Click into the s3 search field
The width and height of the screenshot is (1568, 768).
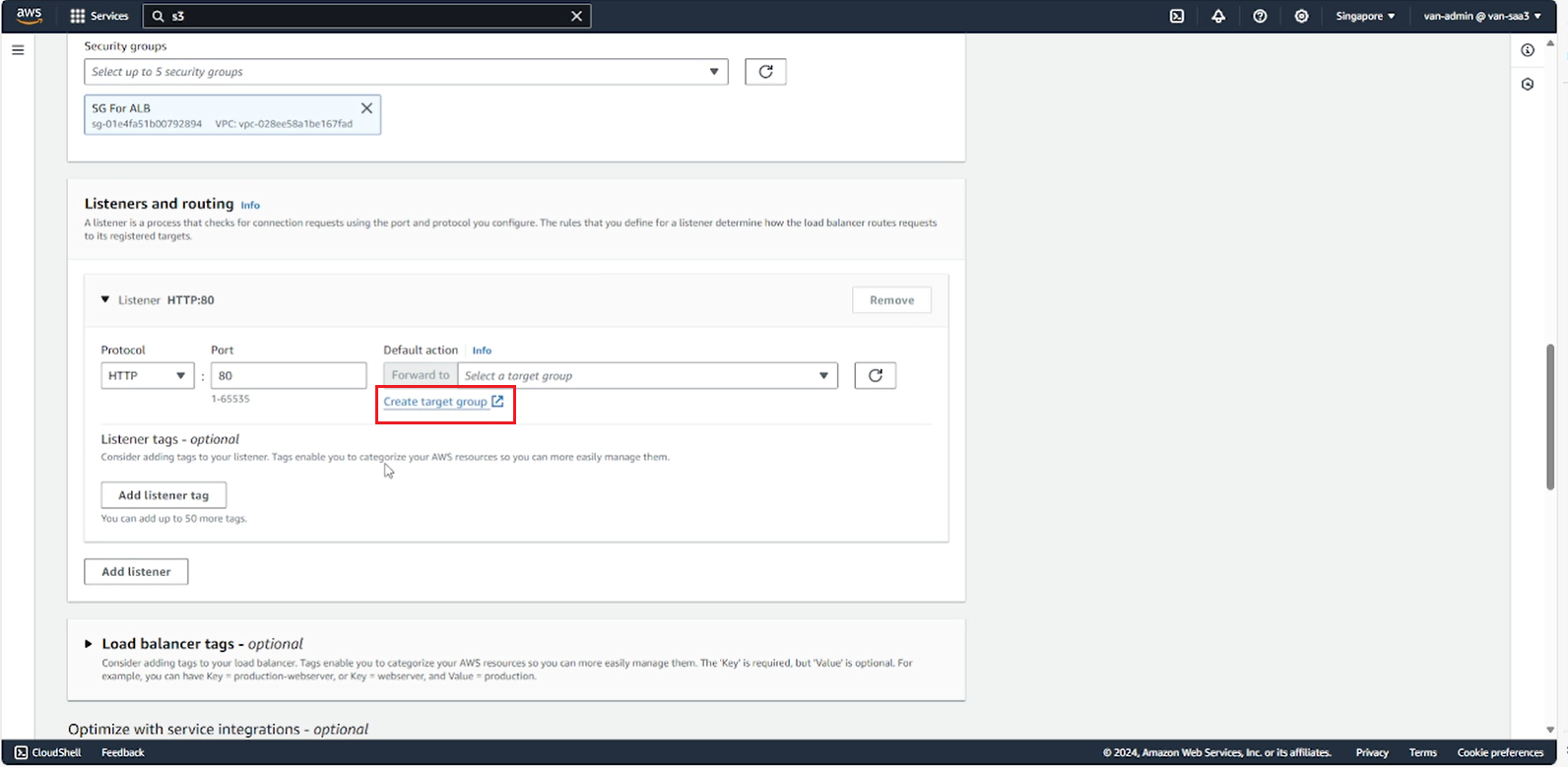pos(364,16)
